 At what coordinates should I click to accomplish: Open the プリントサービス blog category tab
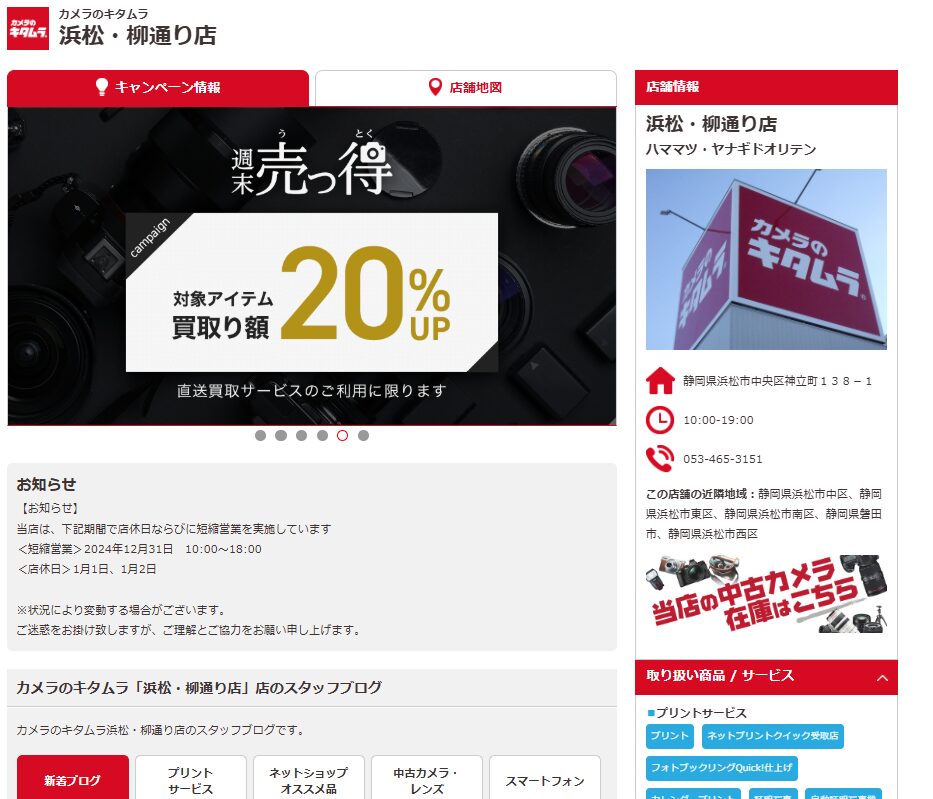190,779
